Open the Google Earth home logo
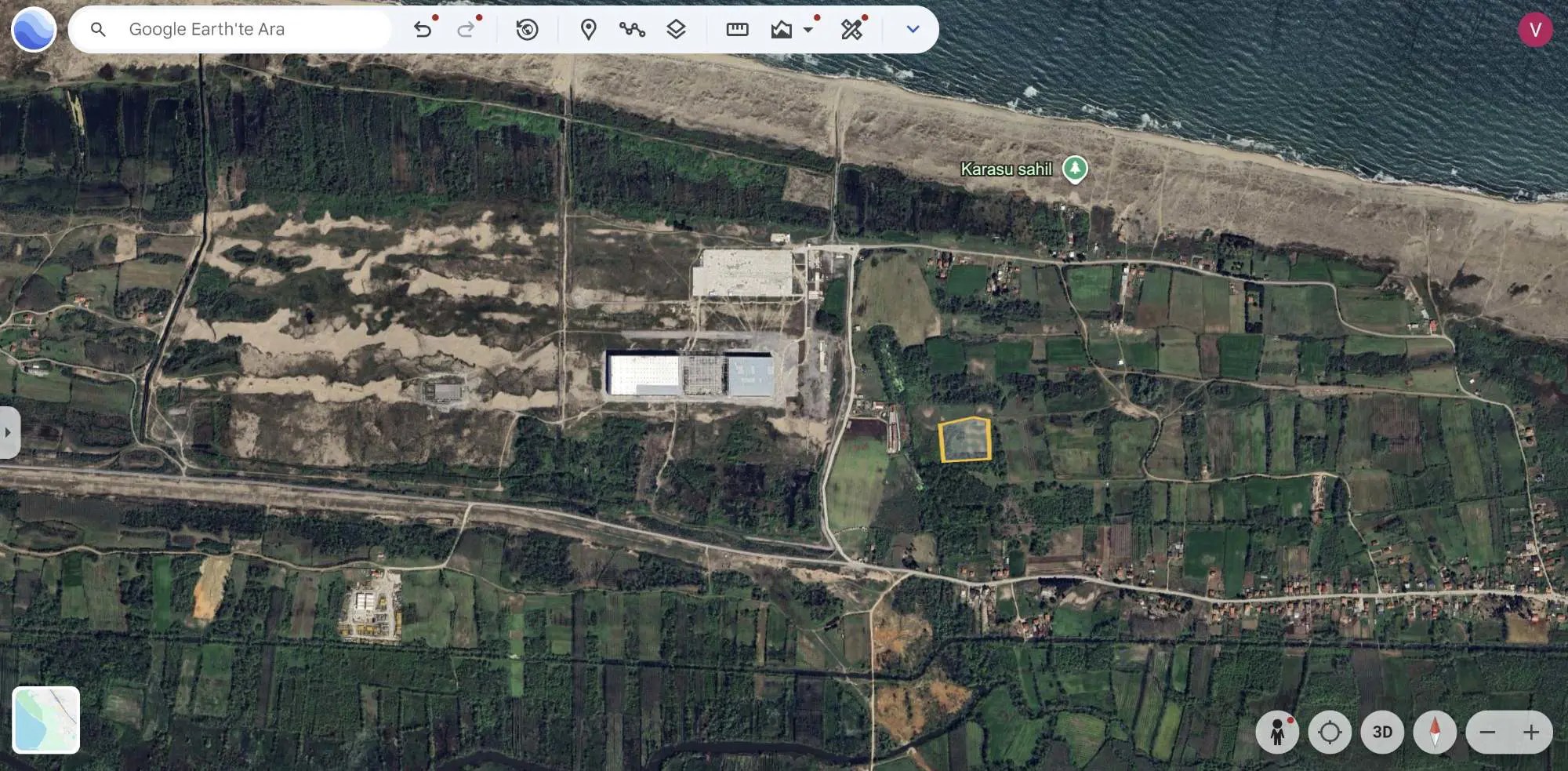 pos(34,30)
